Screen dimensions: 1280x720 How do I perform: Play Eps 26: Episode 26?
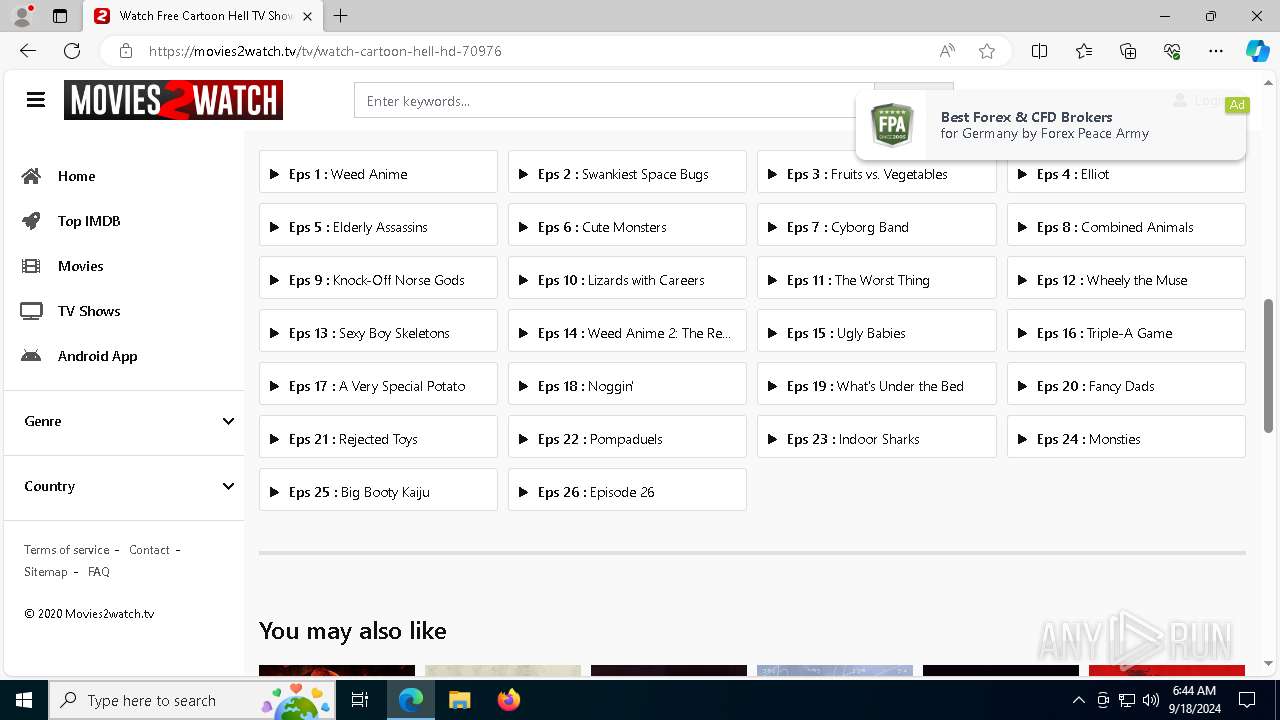point(627,492)
